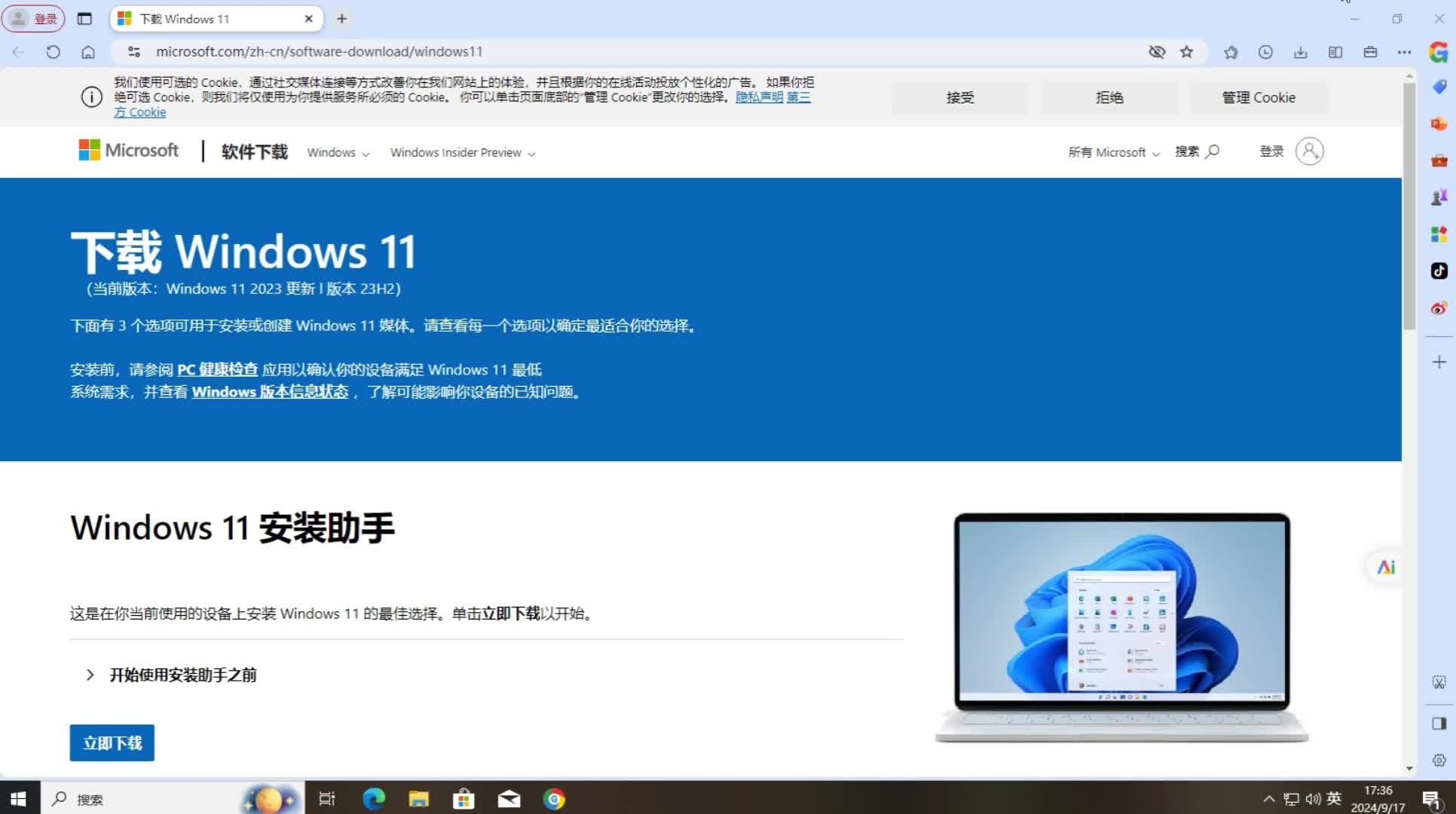The image size is (1456, 814).
Task: Open Microsoft Store from taskbar
Action: [x=463, y=798]
